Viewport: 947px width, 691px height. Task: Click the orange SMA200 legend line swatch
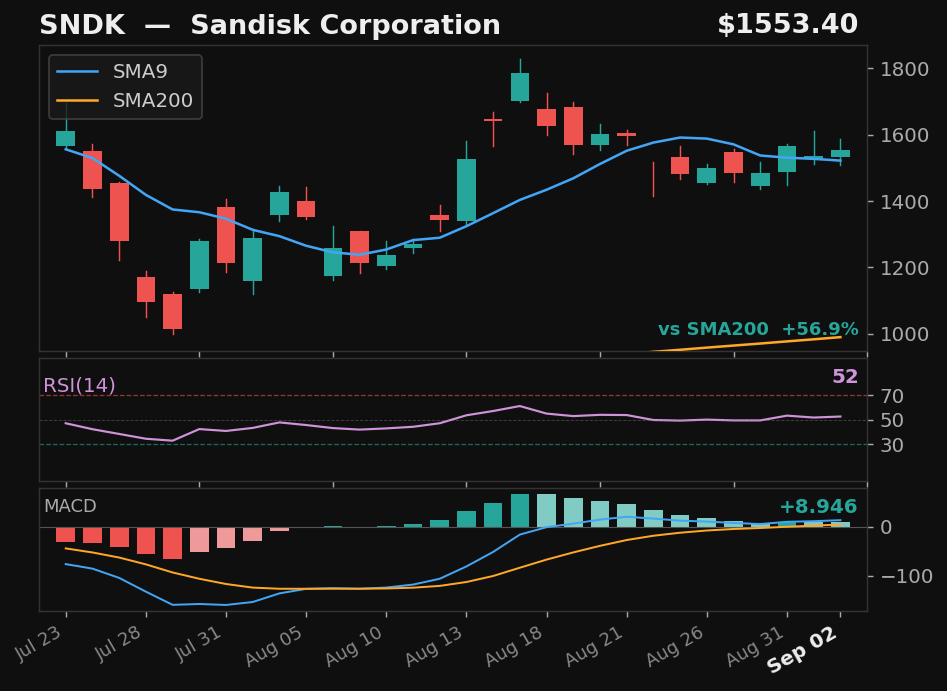77,100
